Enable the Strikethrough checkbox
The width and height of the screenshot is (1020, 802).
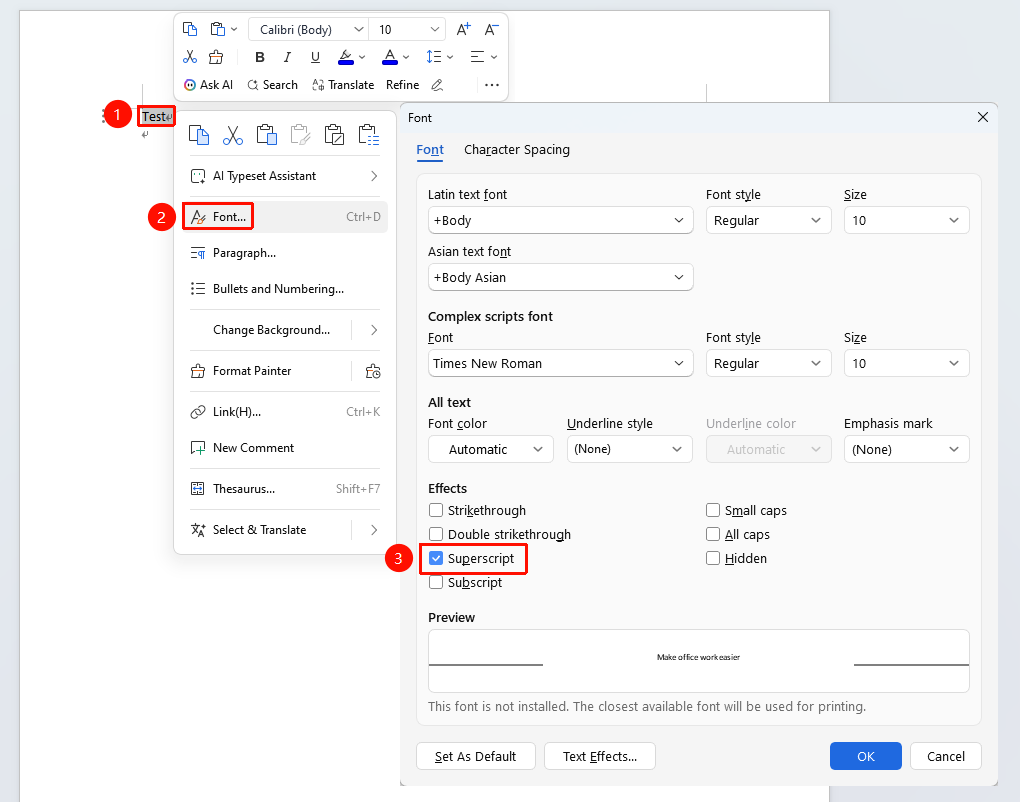(436, 511)
